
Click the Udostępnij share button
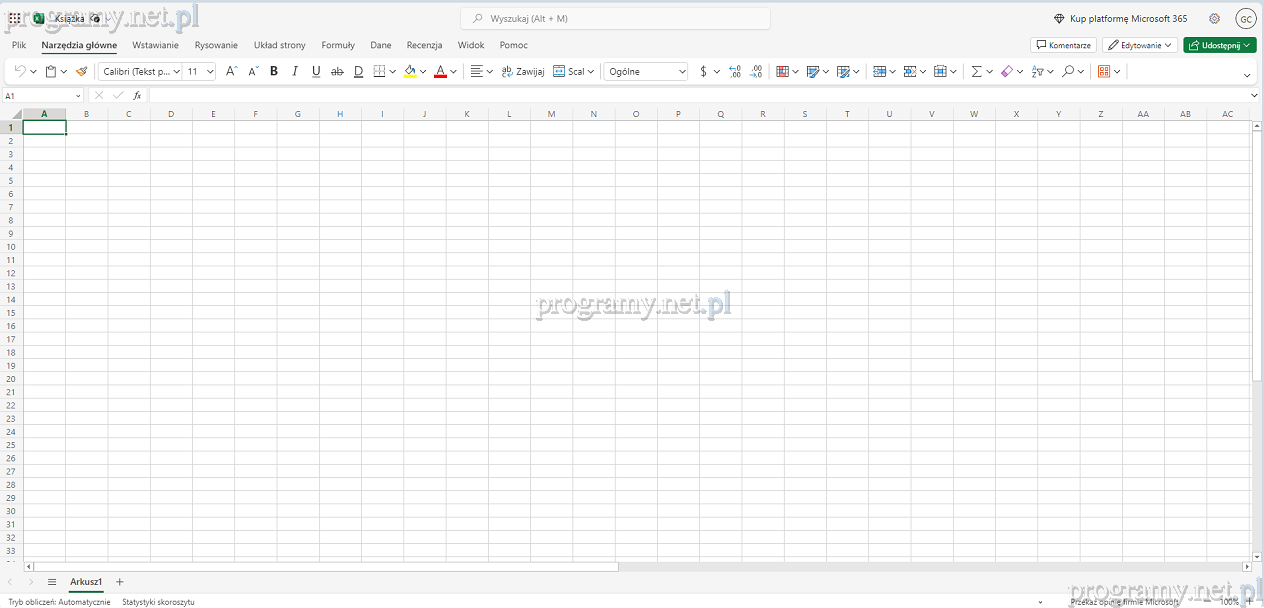tap(1219, 45)
